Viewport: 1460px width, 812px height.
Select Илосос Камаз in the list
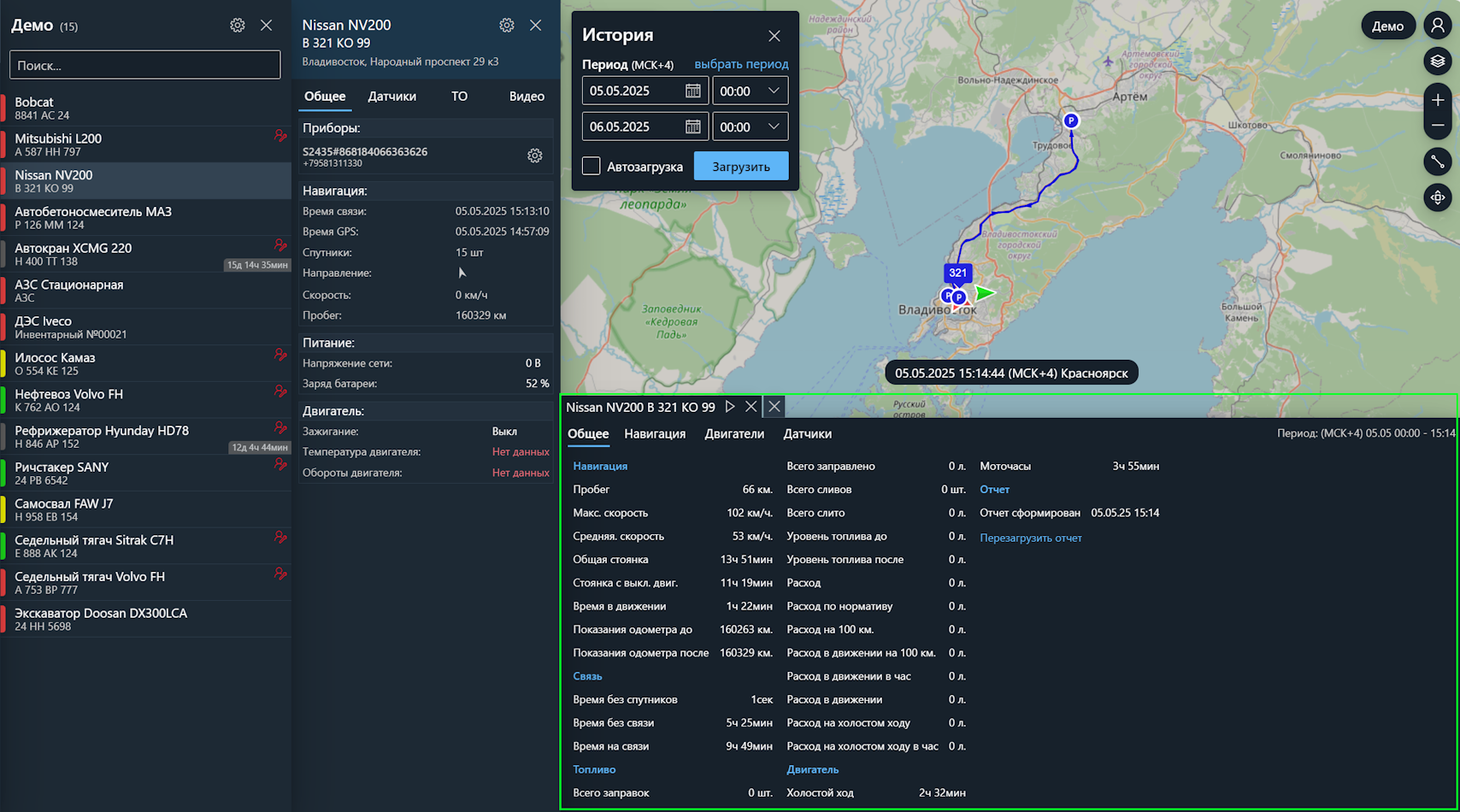[x=145, y=364]
